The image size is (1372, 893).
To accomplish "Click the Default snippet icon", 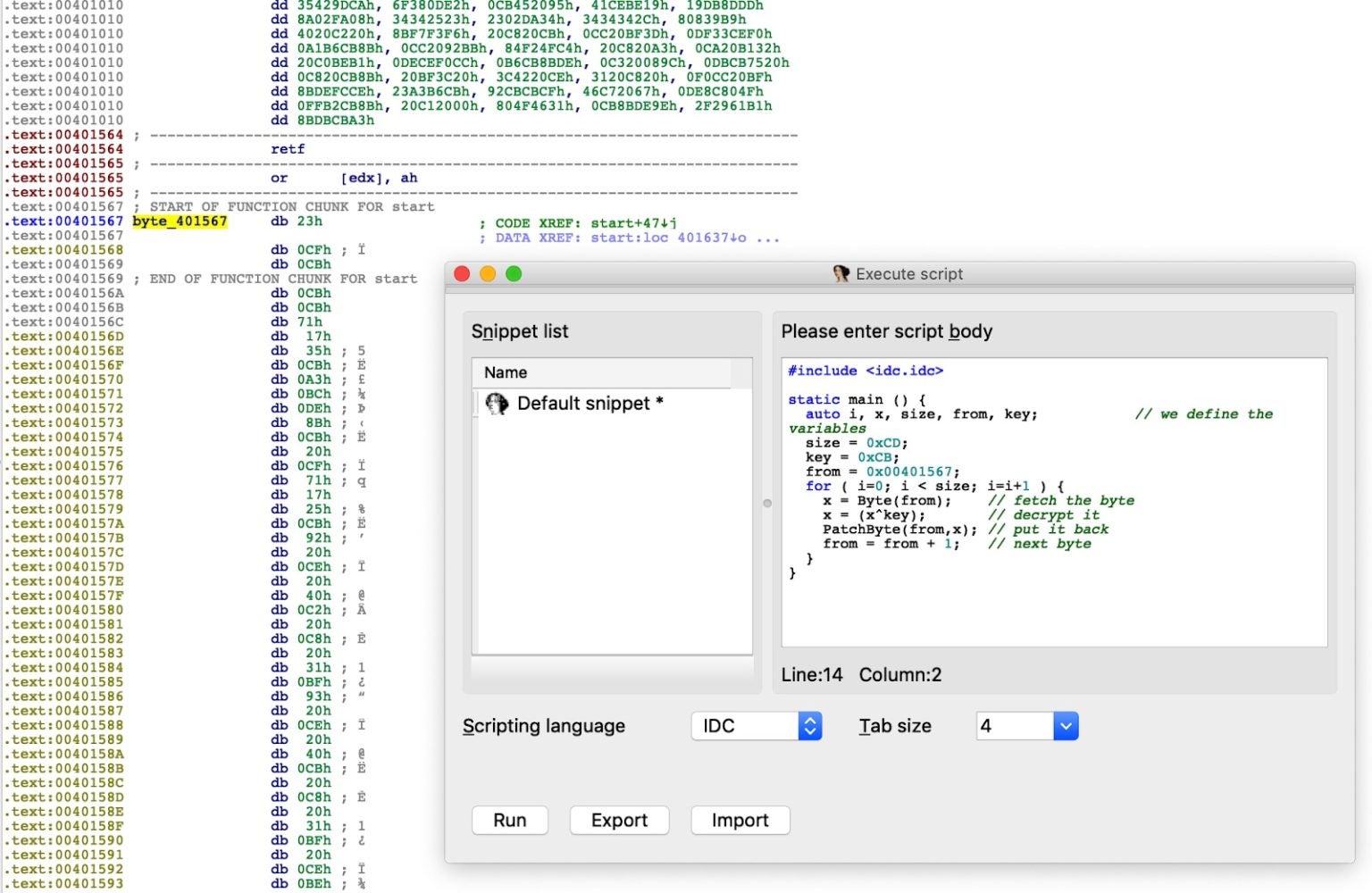I will point(498,403).
